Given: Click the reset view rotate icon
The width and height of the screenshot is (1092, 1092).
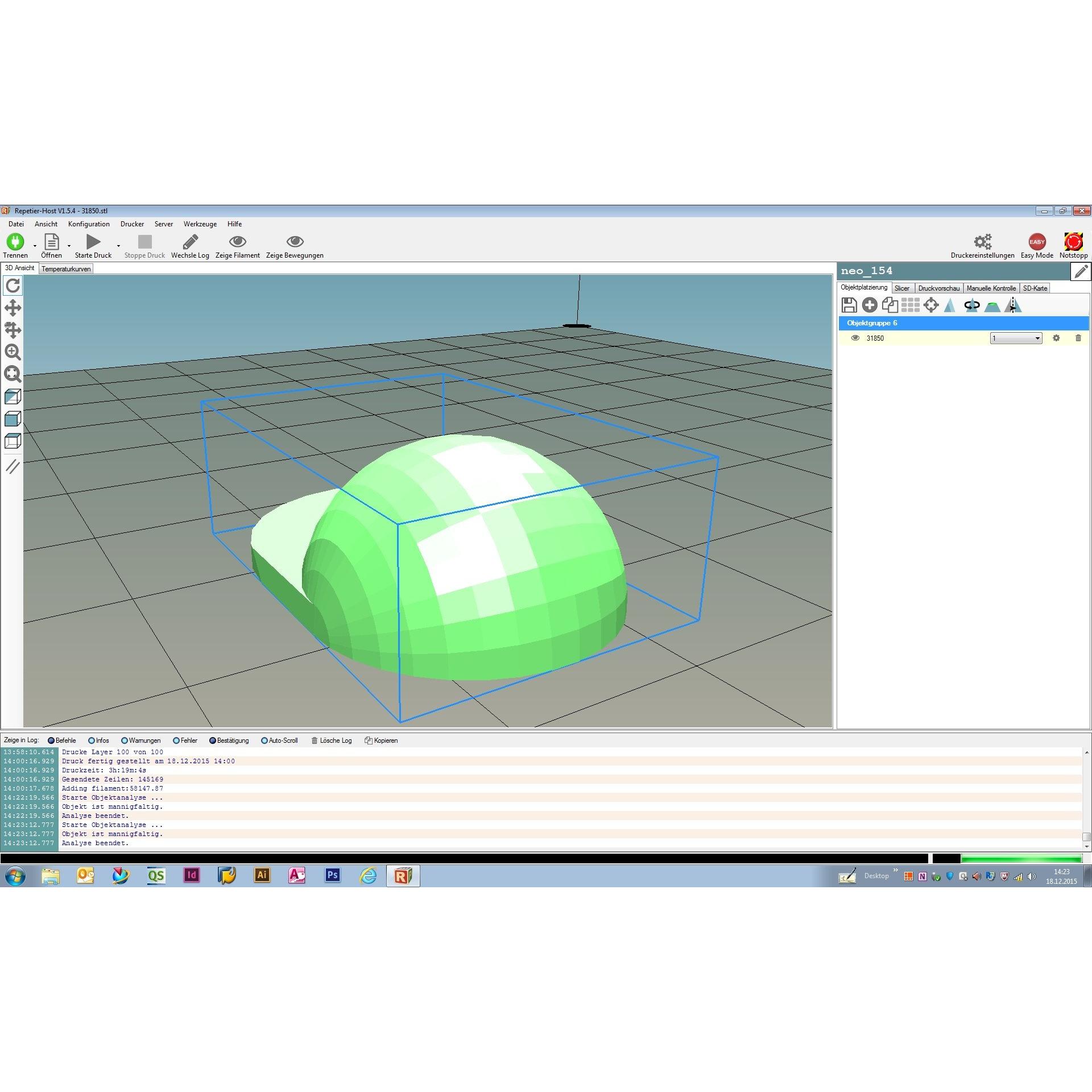Looking at the screenshot, I should [13, 286].
